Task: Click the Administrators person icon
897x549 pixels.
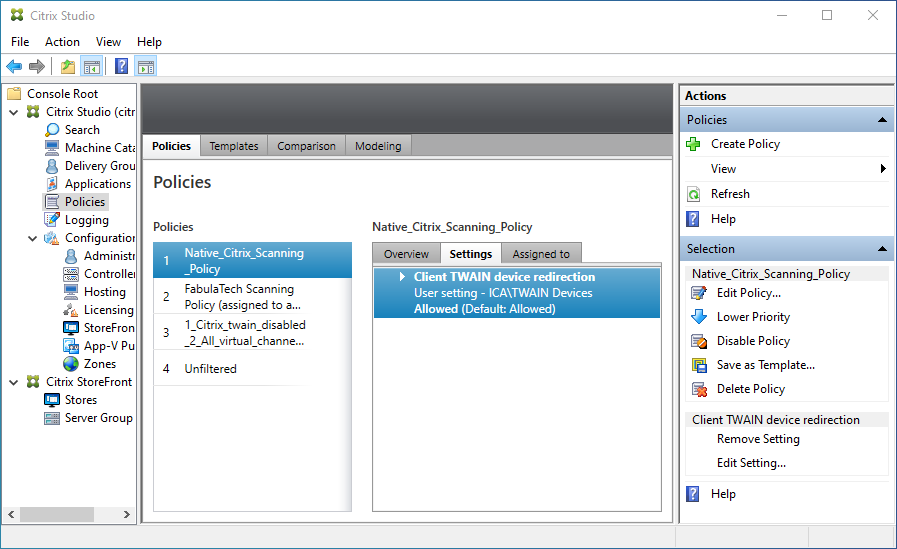Action: [71, 256]
